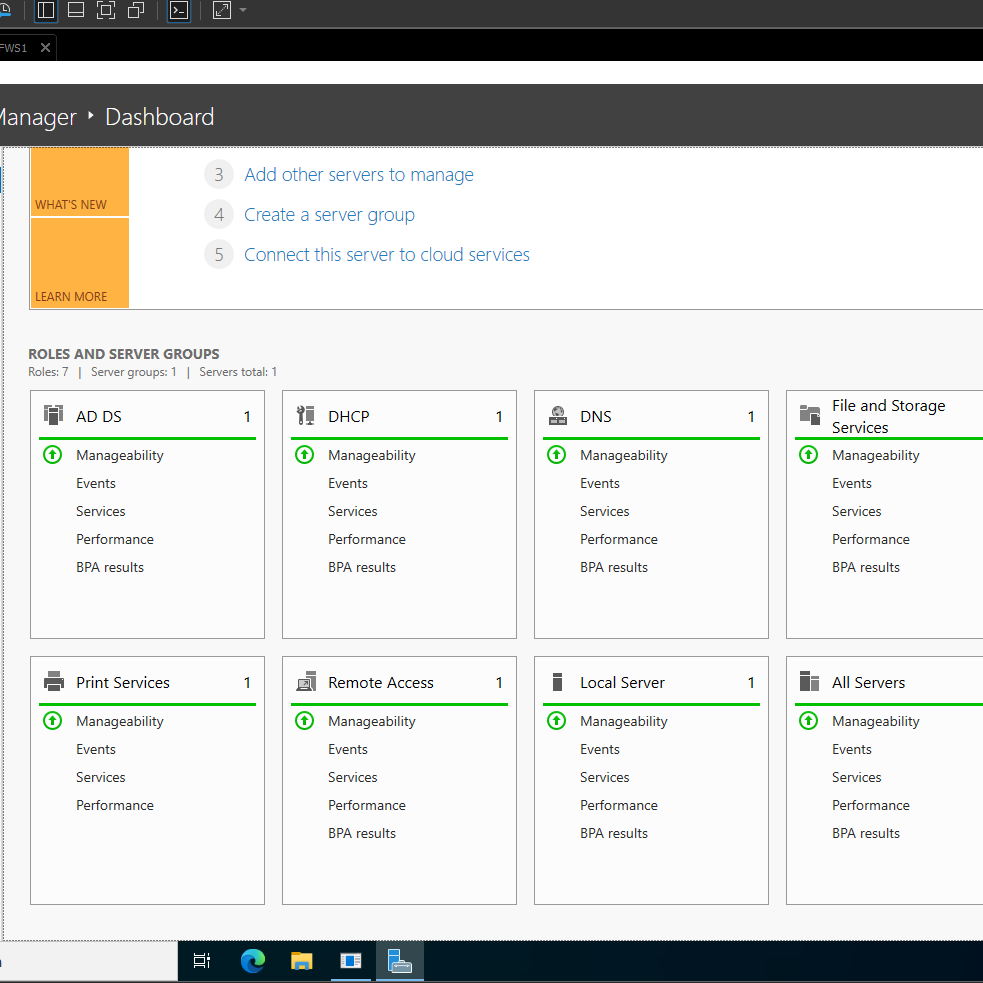Expand the stretch guest dropdown arrow

[x=243, y=11]
